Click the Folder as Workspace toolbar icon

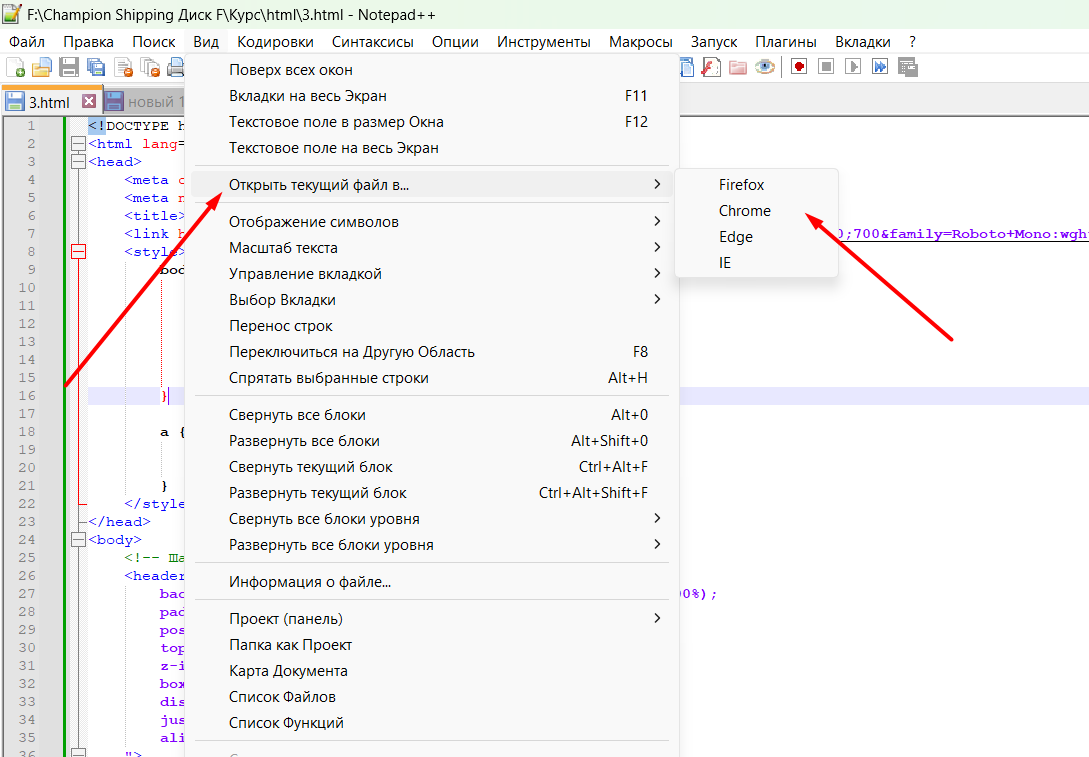pyautogui.click(x=738, y=67)
